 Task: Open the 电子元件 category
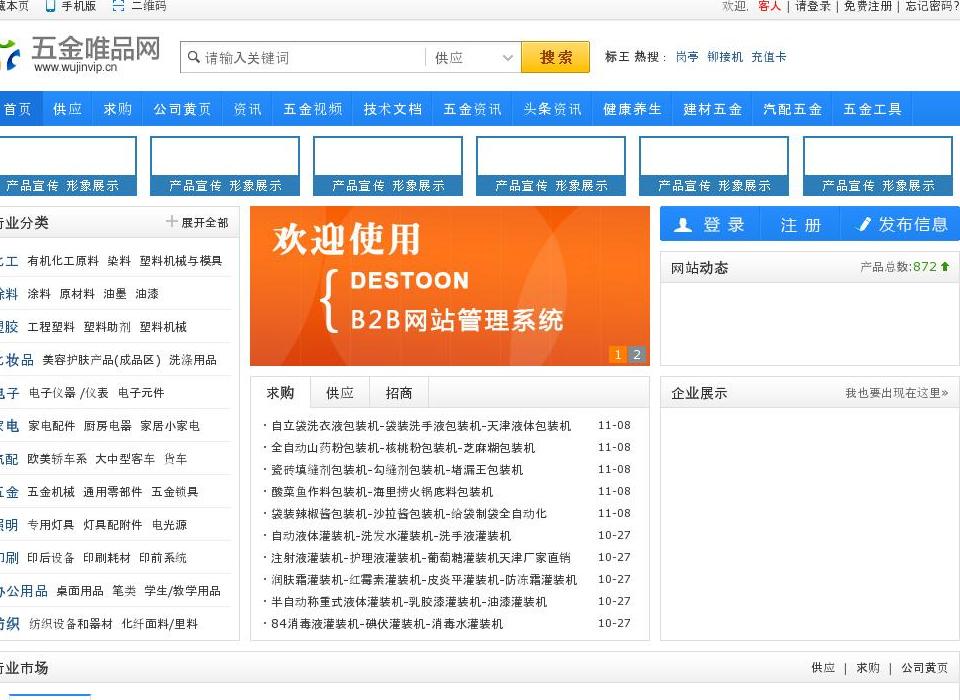click(141, 393)
